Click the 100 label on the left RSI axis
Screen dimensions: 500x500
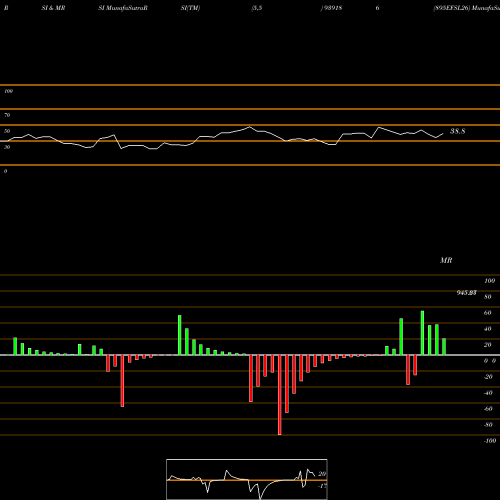click(x=8, y=91)
